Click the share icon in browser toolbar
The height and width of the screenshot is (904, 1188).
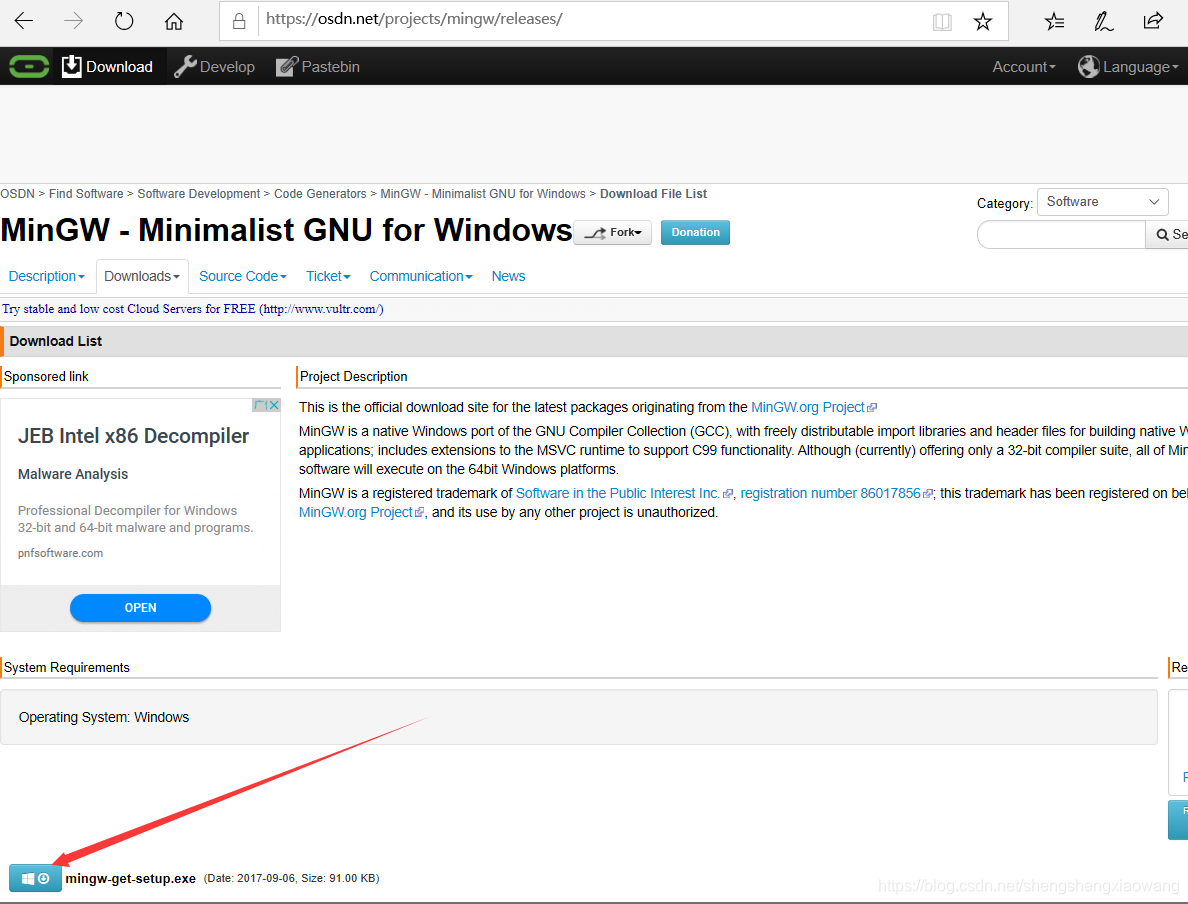1153,20
